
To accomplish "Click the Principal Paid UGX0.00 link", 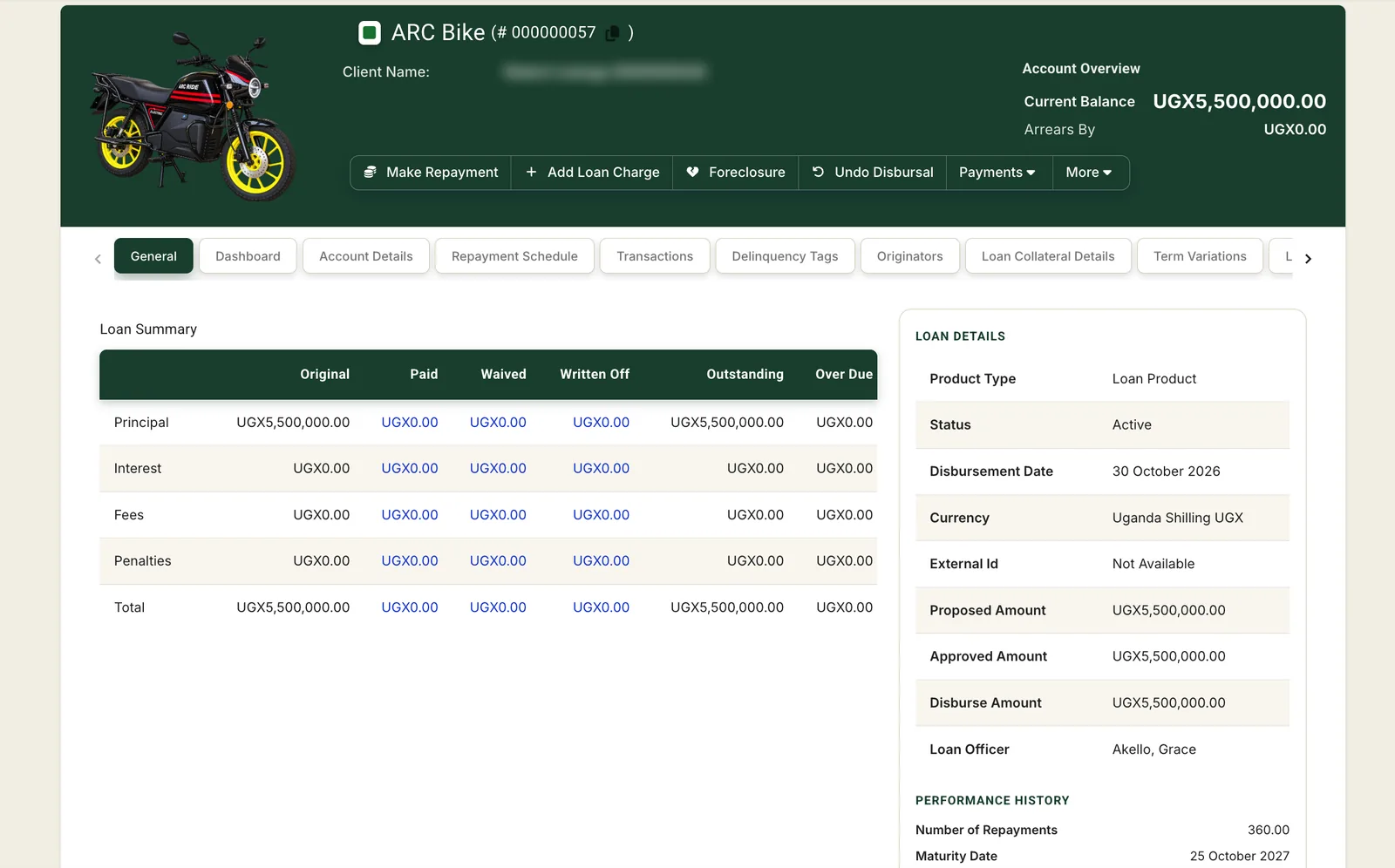I will tap(410, 423).
